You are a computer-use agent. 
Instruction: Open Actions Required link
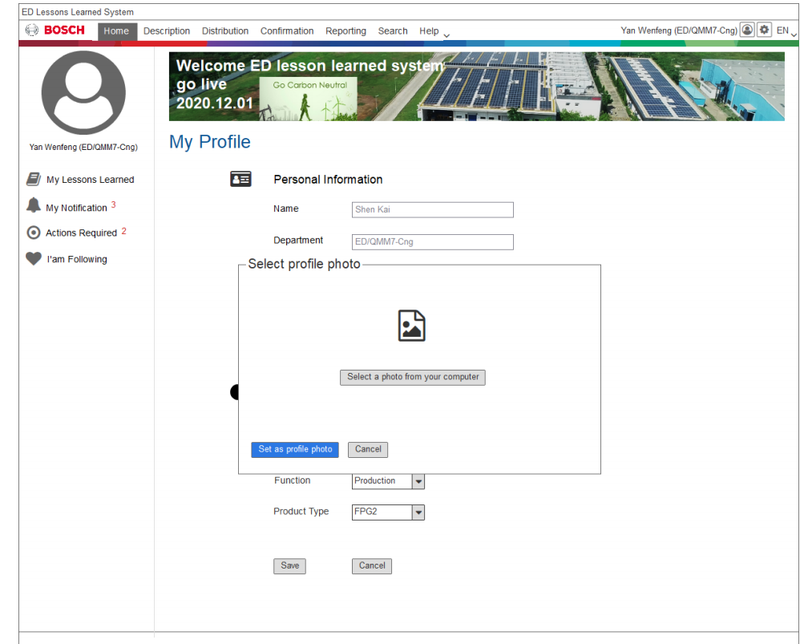click(82, 233)
